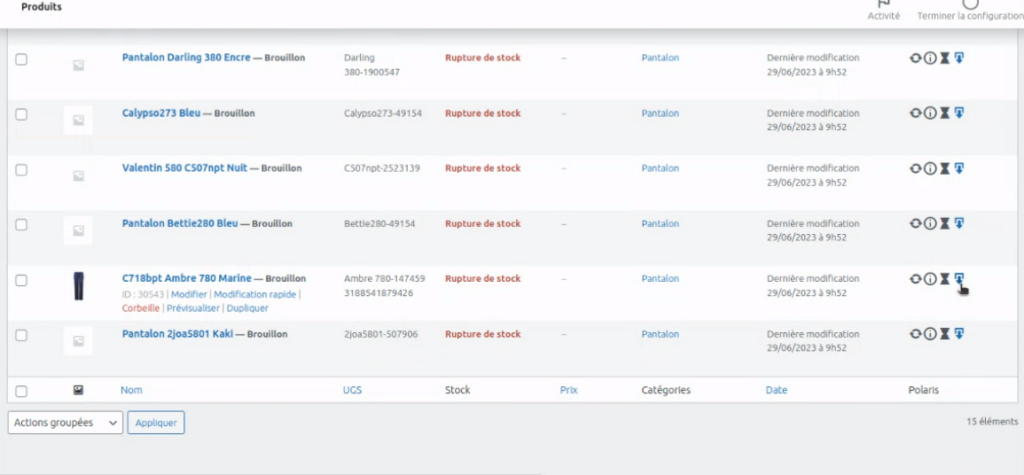Click the blue download icon for C718bpt Ambre 780 Marine
The width and height of the screenshot is (1024, 475).
click(958, 279)
